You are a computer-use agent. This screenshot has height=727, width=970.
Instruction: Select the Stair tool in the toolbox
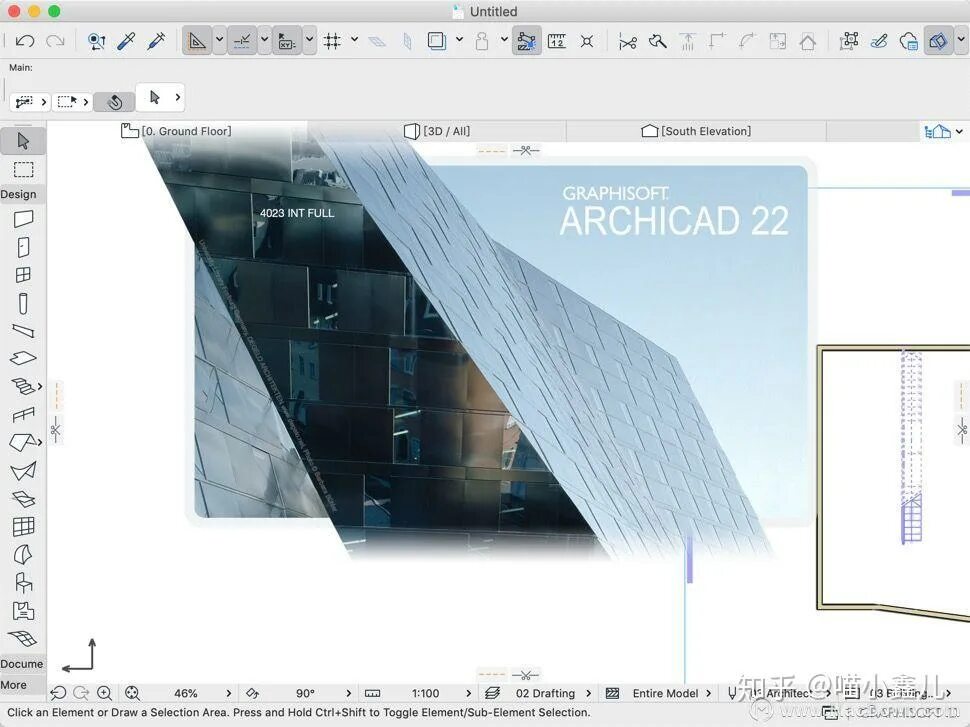(23, 386)
